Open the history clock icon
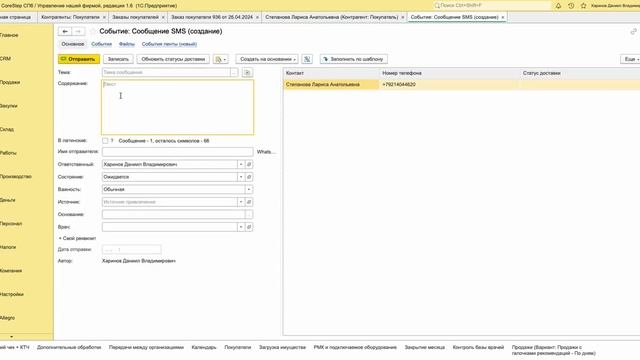 pyautogui.click(x=571, y=6)
